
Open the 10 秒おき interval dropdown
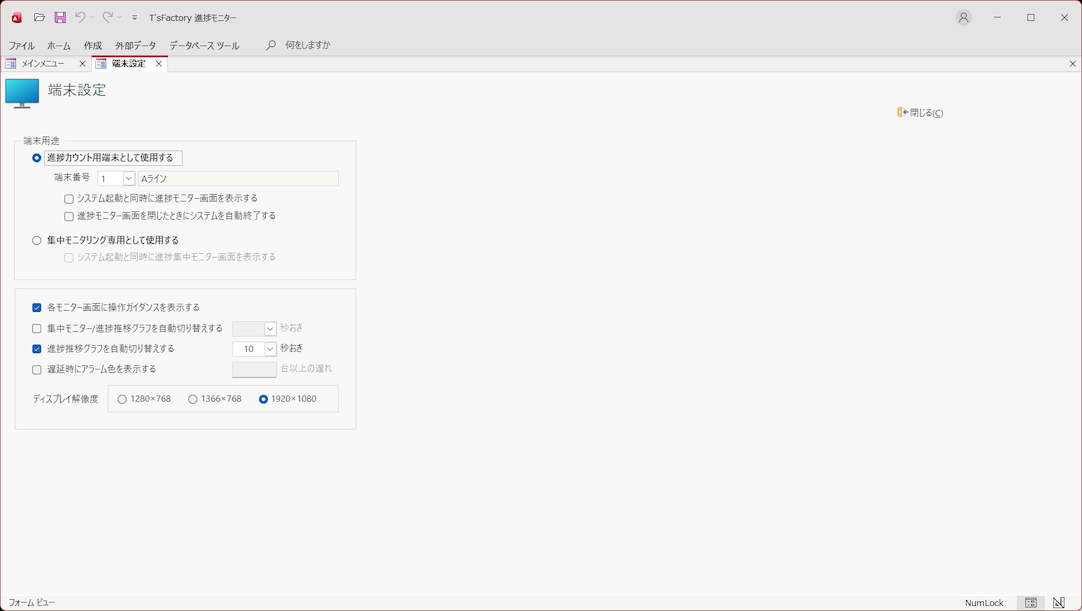[x=270, y=349]
